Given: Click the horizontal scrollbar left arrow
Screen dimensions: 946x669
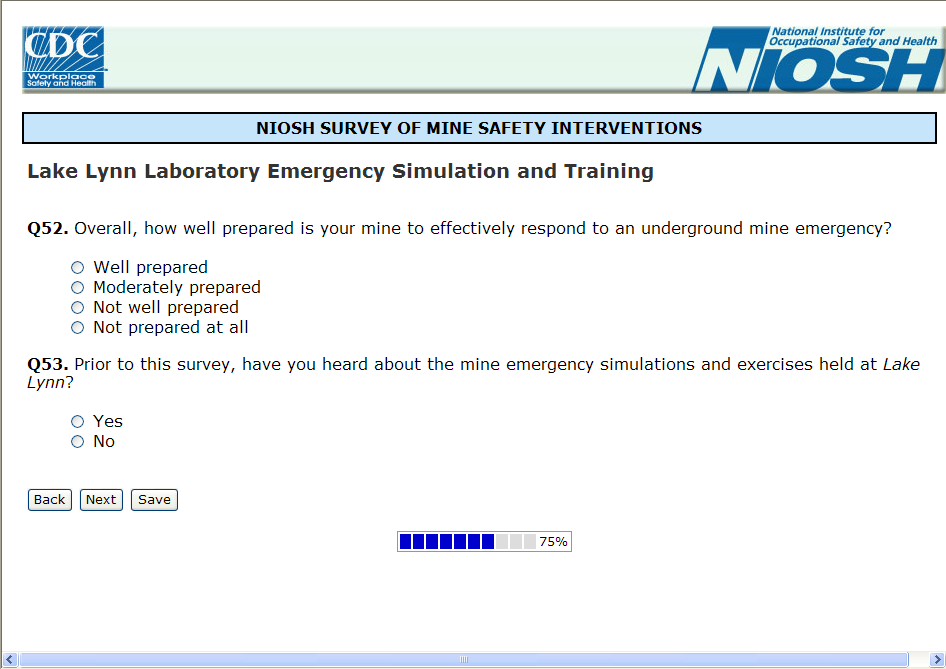Looking at the screenshot, I should click(x=9, y=660).
